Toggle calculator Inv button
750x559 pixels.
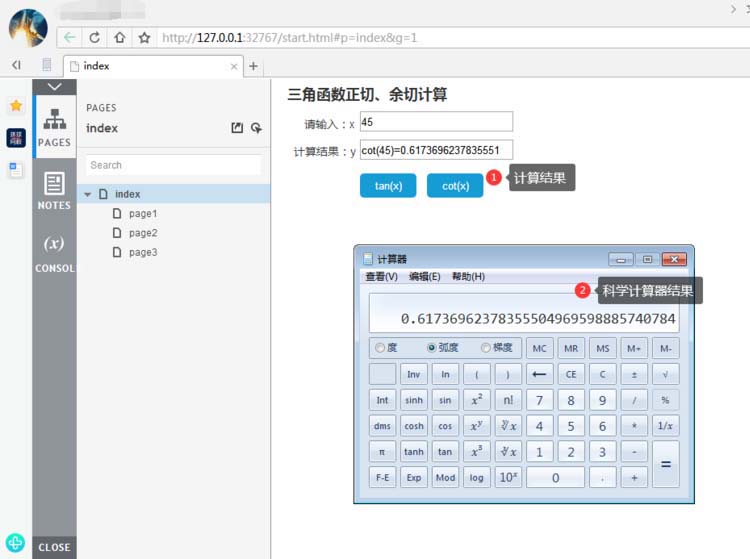coord(414,374)
